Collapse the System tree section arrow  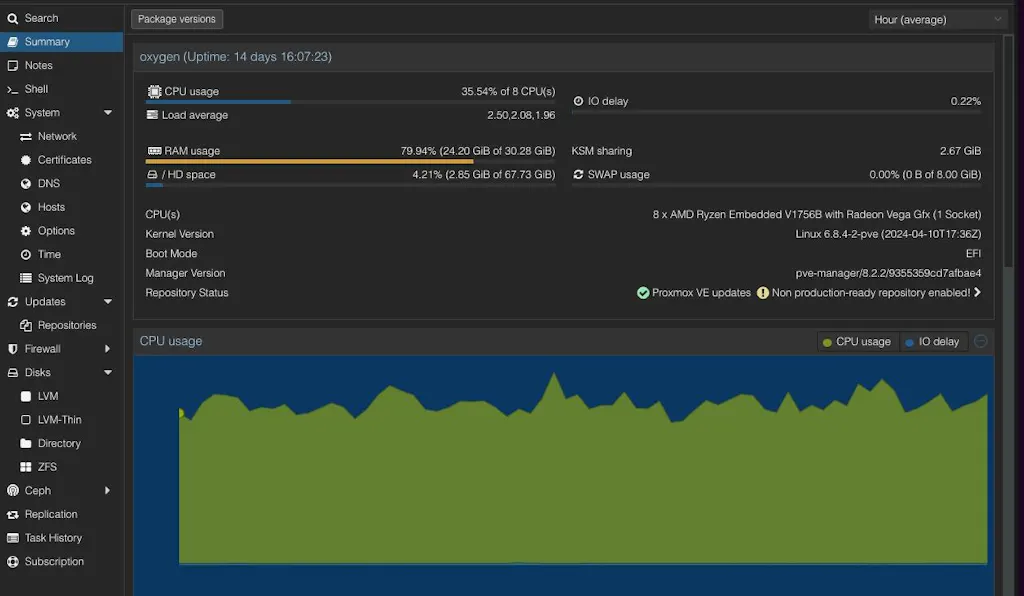(x=108, y=113)
